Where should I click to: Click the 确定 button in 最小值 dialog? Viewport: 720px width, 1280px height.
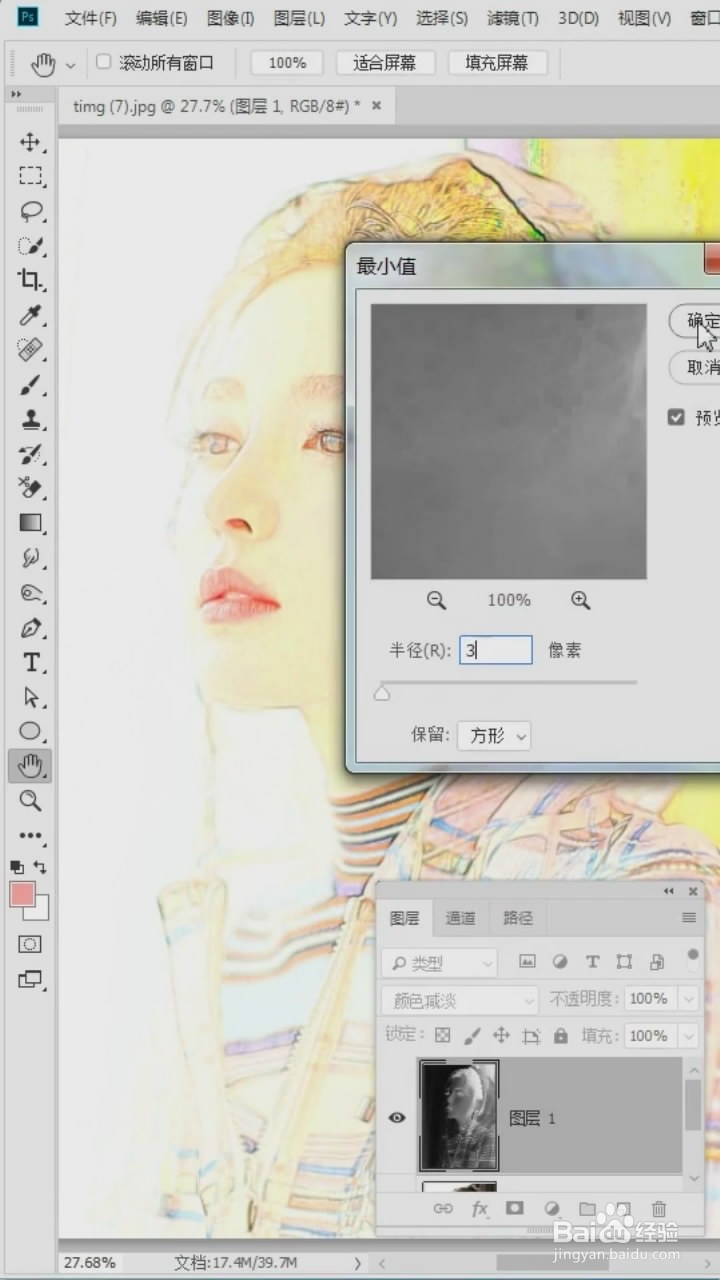(x=696, y=320)
